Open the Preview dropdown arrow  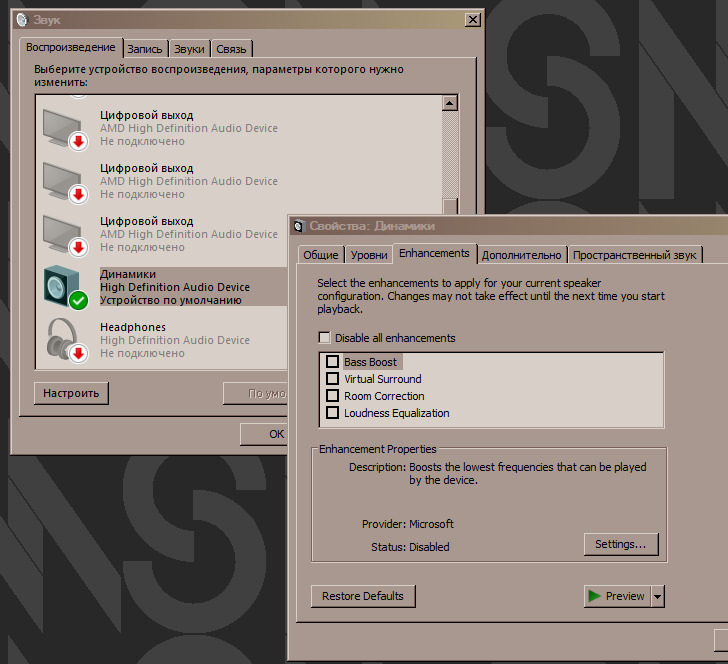657,596
